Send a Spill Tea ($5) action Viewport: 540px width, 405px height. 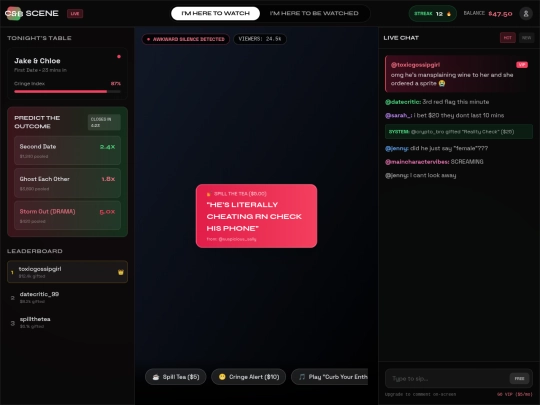click(x=176, y=377)
